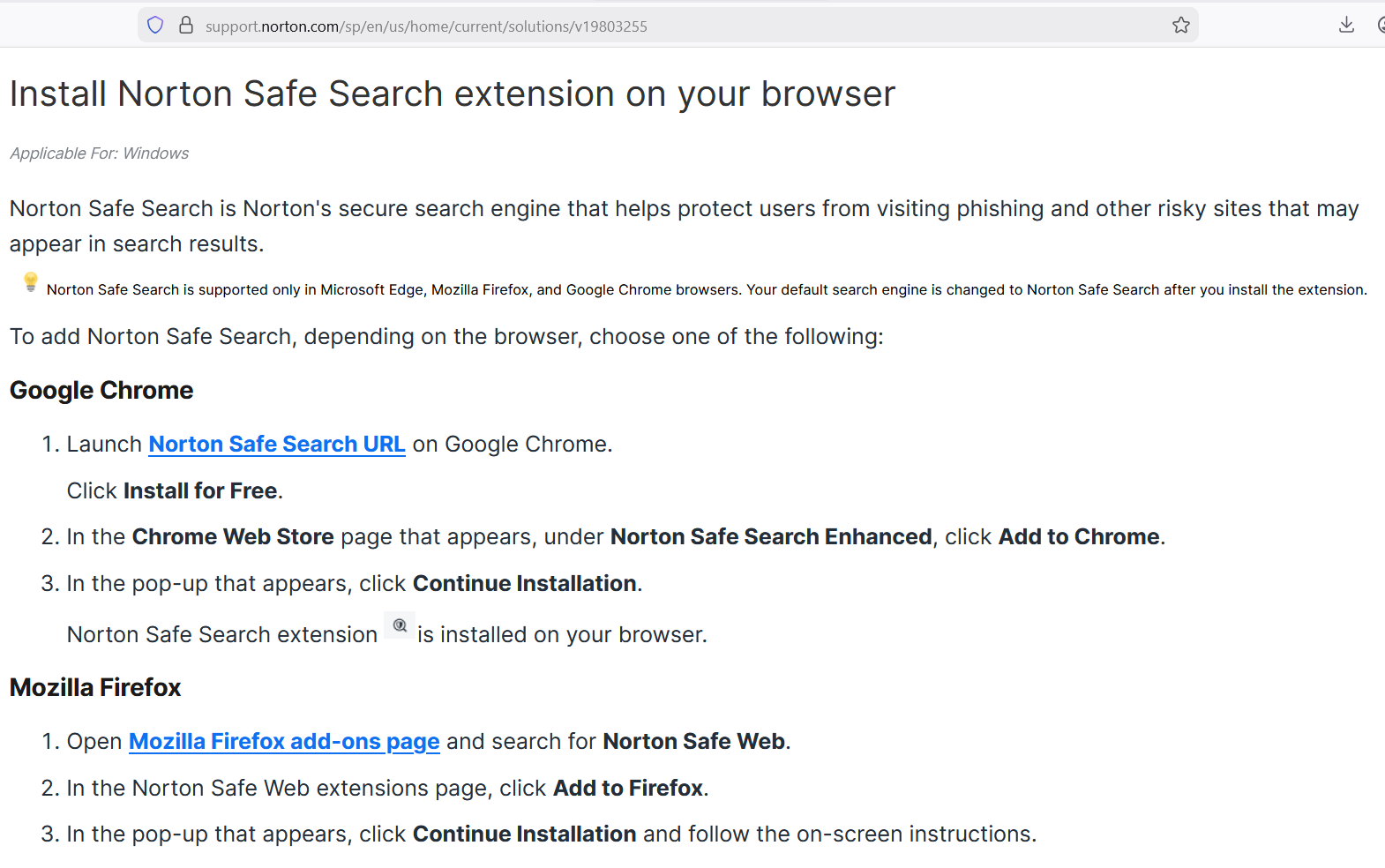Click the bold 'Add to Chrome' text

[x=1078, y=536]
